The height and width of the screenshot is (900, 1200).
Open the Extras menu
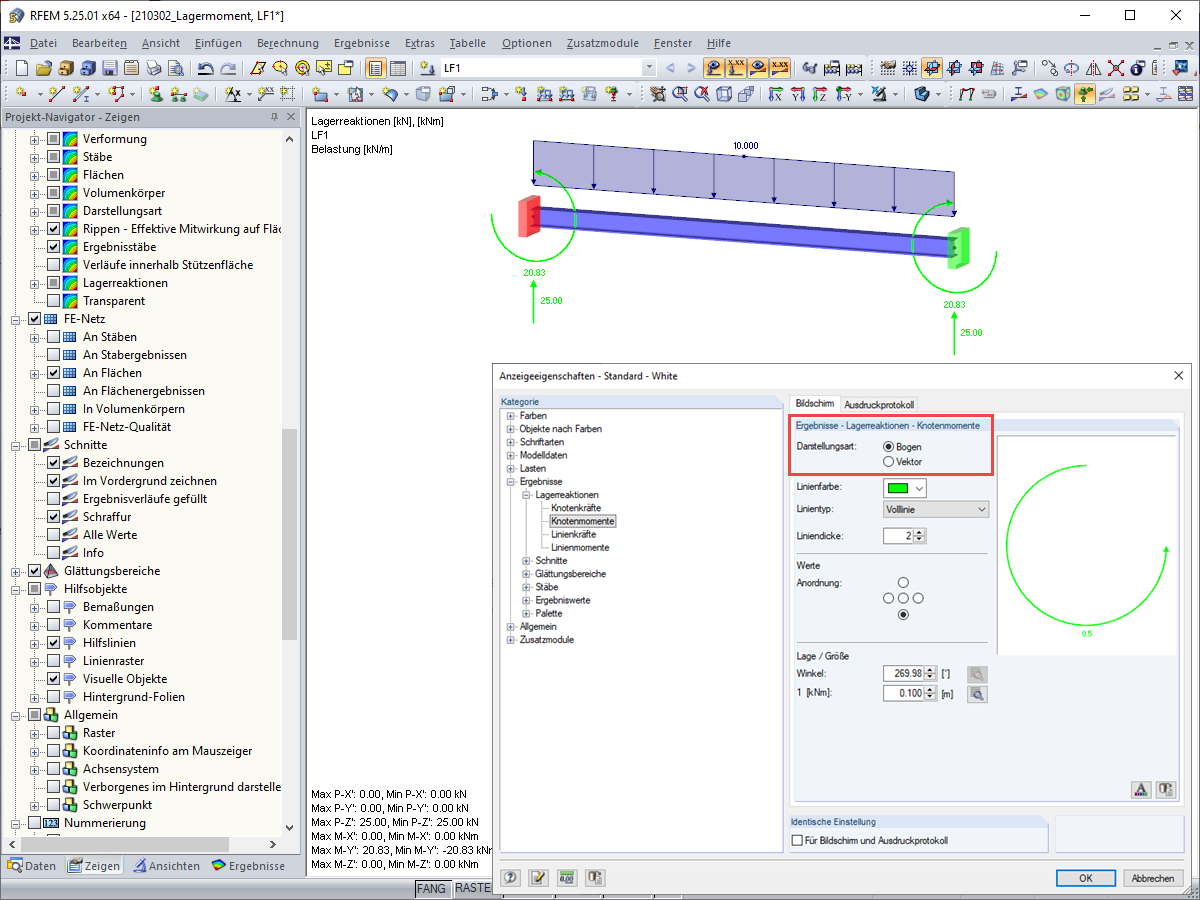tap(420, 43)
